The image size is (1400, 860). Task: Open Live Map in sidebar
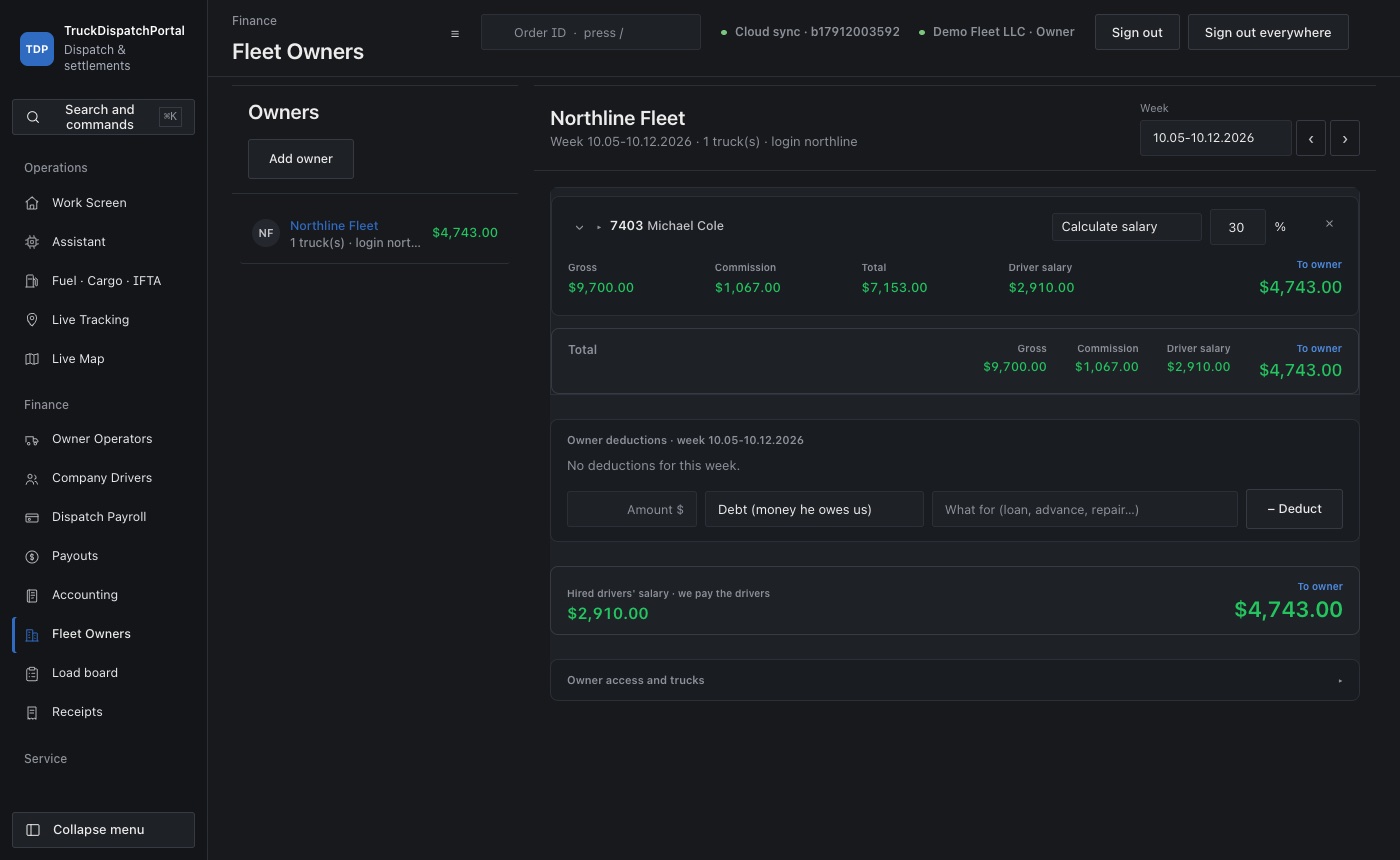point(103,359)
